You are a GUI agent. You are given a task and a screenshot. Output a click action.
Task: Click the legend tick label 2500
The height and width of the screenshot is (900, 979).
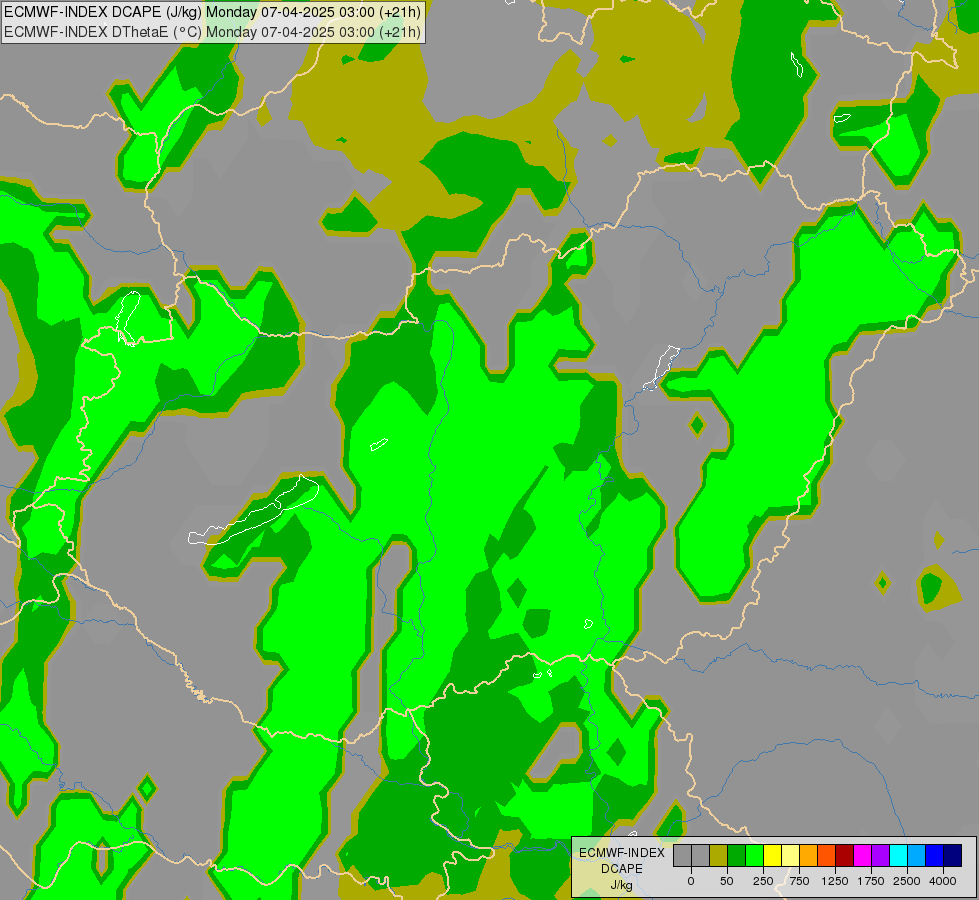coord(907,881)
